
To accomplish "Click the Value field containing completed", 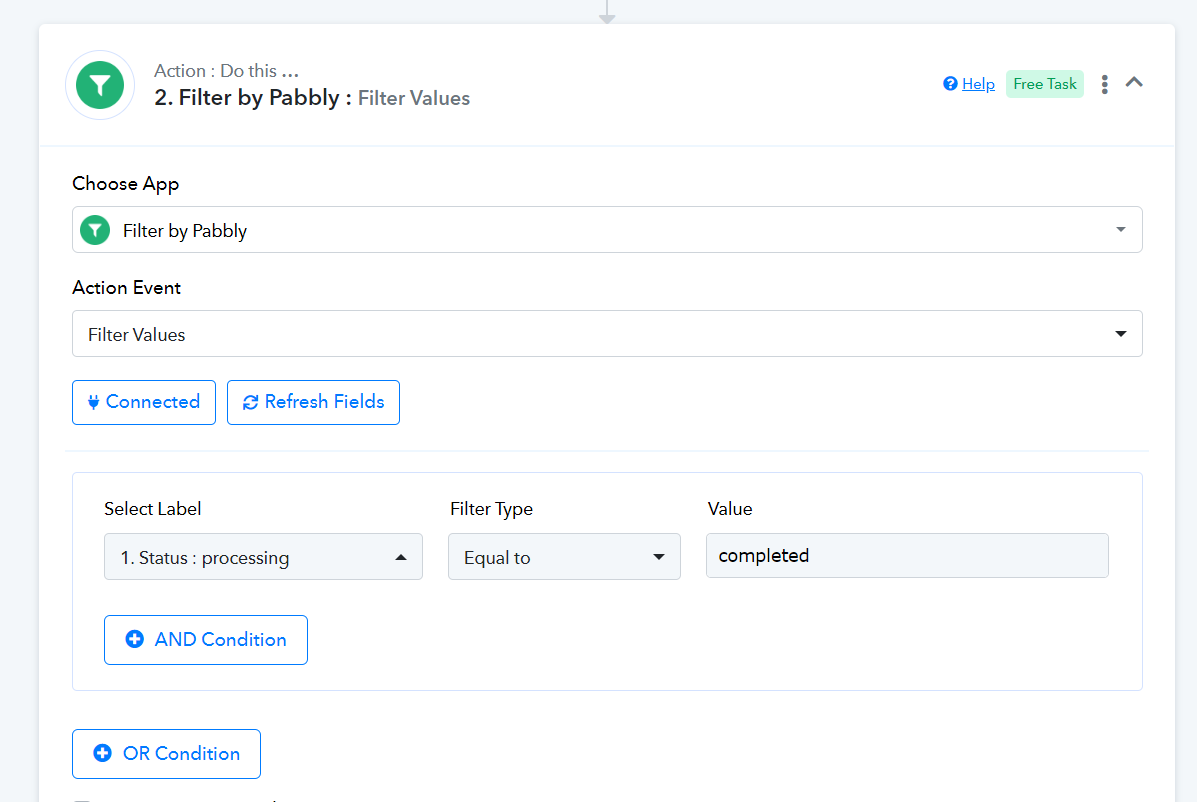I will tap(907, 556).
